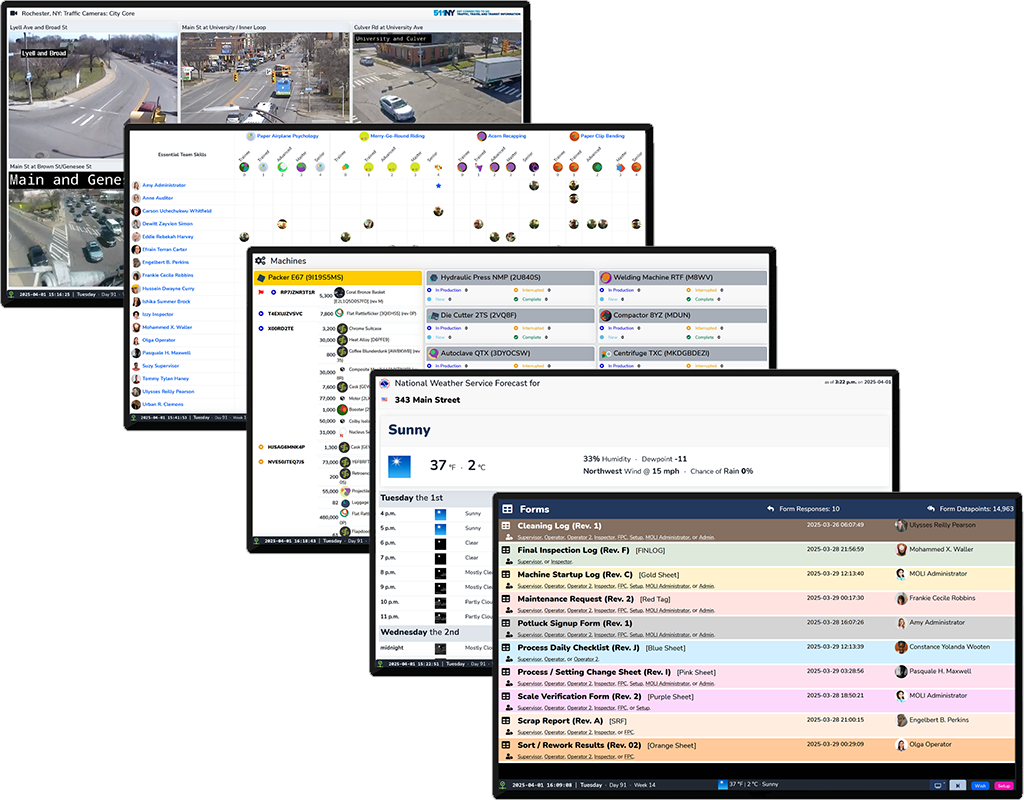Click the reply arrow beside Form Responses
The height and width of the screenshot is (800, 1024).
(x=771, y=509)
